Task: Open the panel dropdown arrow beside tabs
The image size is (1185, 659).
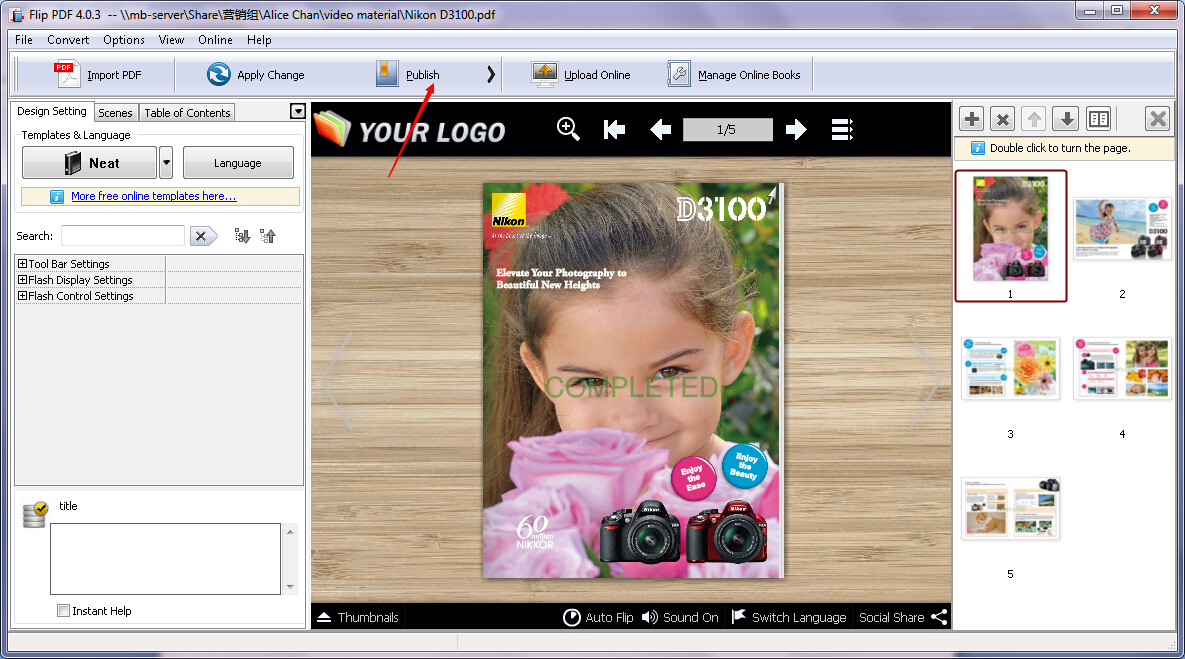Action: tap(298, 112)
